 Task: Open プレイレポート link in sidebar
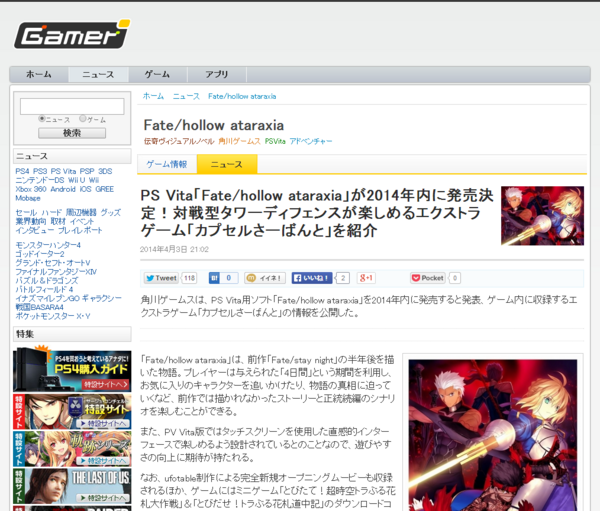tap(80, 230)
